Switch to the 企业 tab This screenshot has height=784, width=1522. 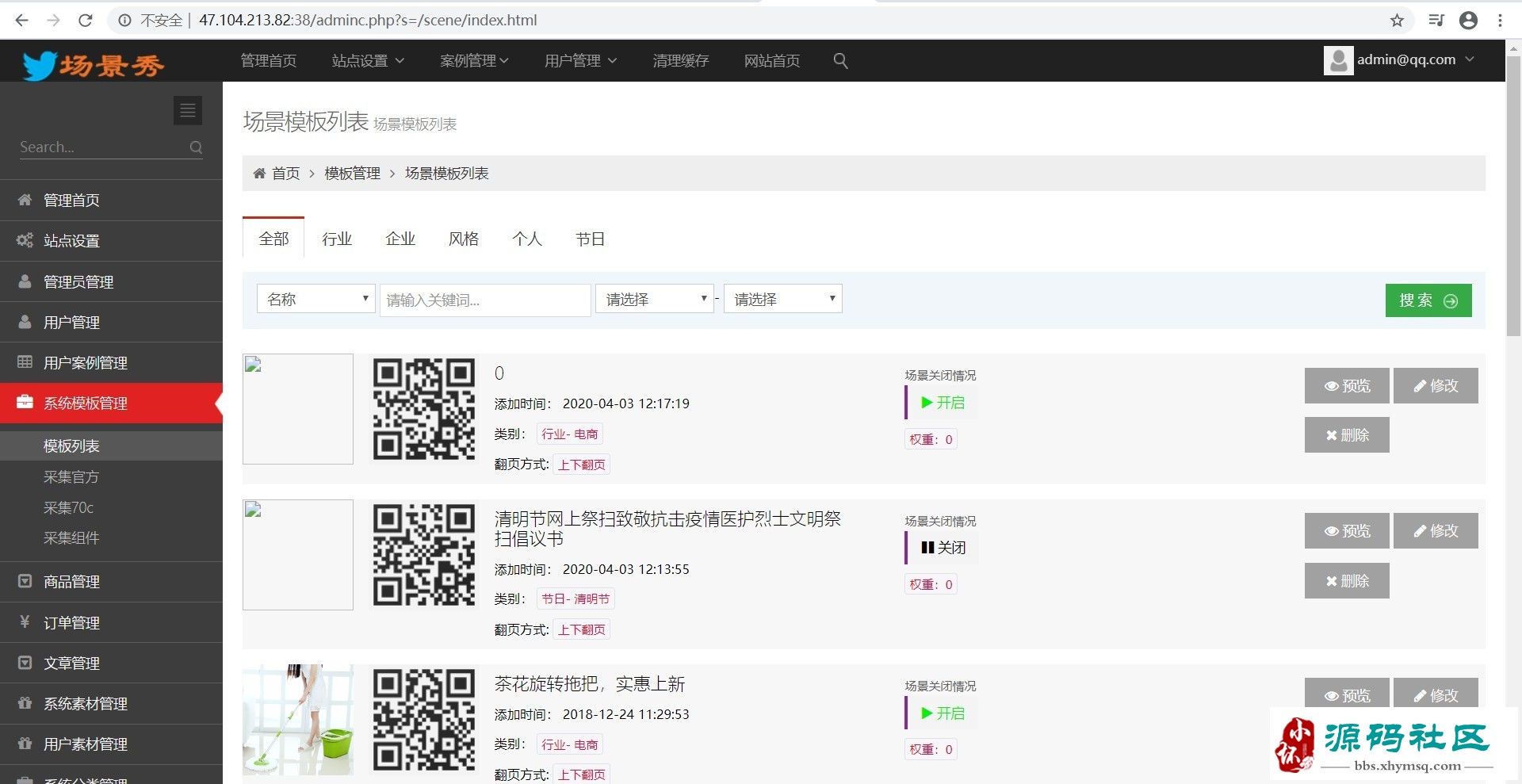400,239
